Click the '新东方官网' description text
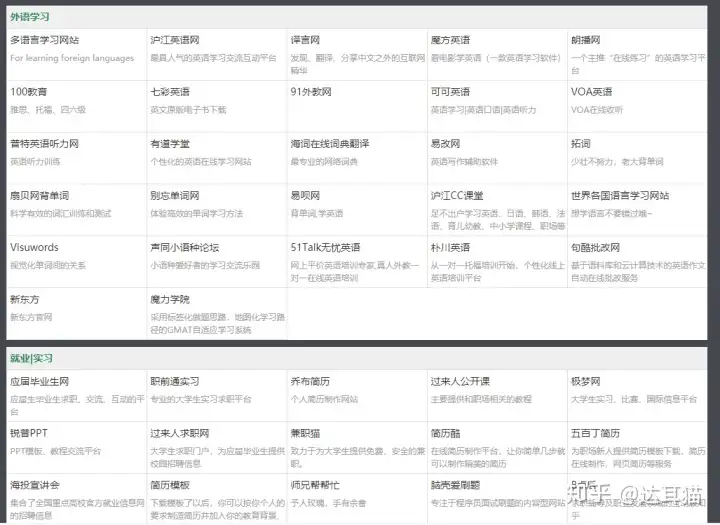Viewport: 720px width, 525px height. point(31,317)
